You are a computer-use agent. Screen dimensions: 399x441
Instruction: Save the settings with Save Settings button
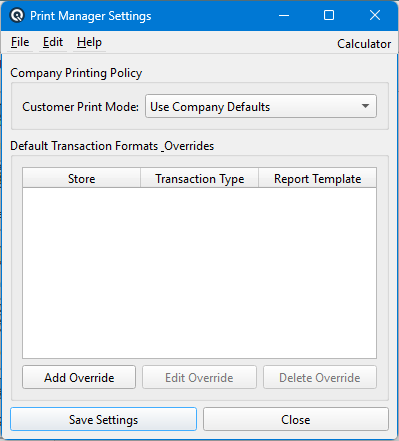103,419
